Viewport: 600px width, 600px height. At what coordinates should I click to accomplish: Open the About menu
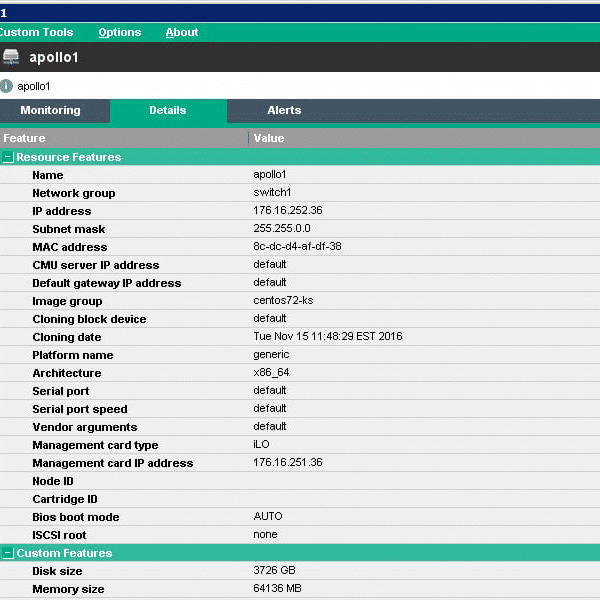(x=182, y=32)
